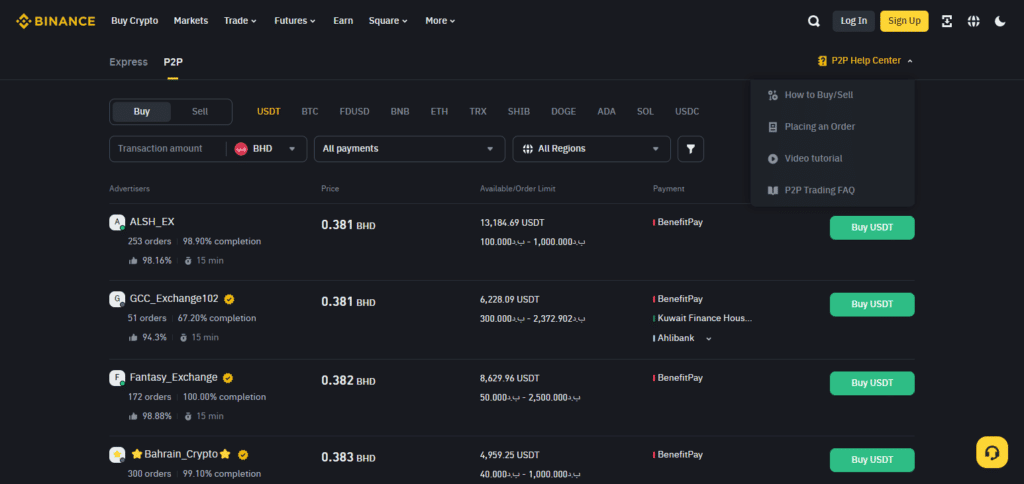Click the Fantasy_Exchange advertiser avatar
The width and height of the screenshot is (1024, 484).
pyautogui.click(x=117, y=378)
